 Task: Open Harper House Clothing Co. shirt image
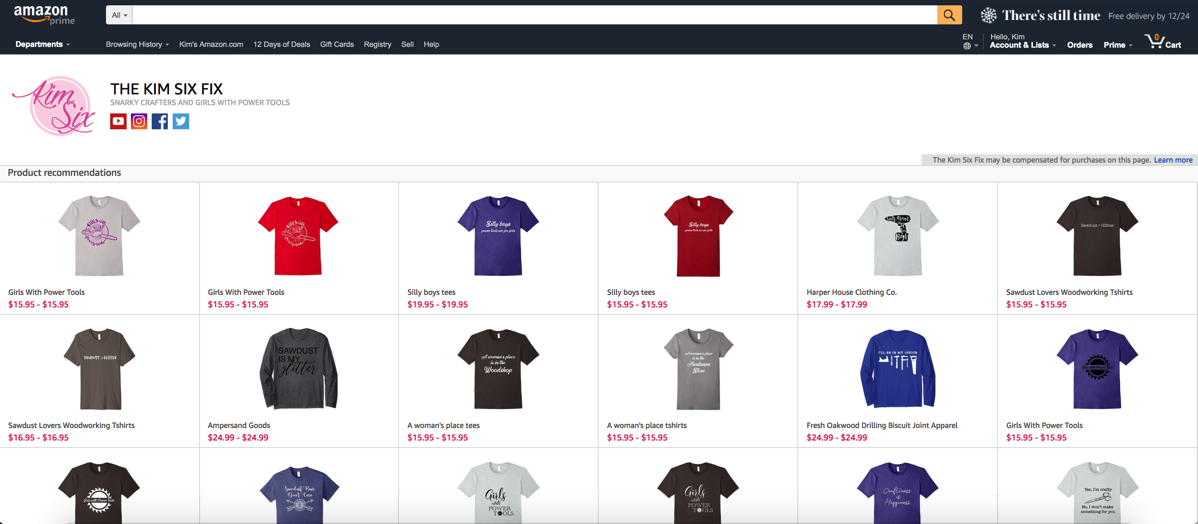pyautogui.click(x=897, y=235)
